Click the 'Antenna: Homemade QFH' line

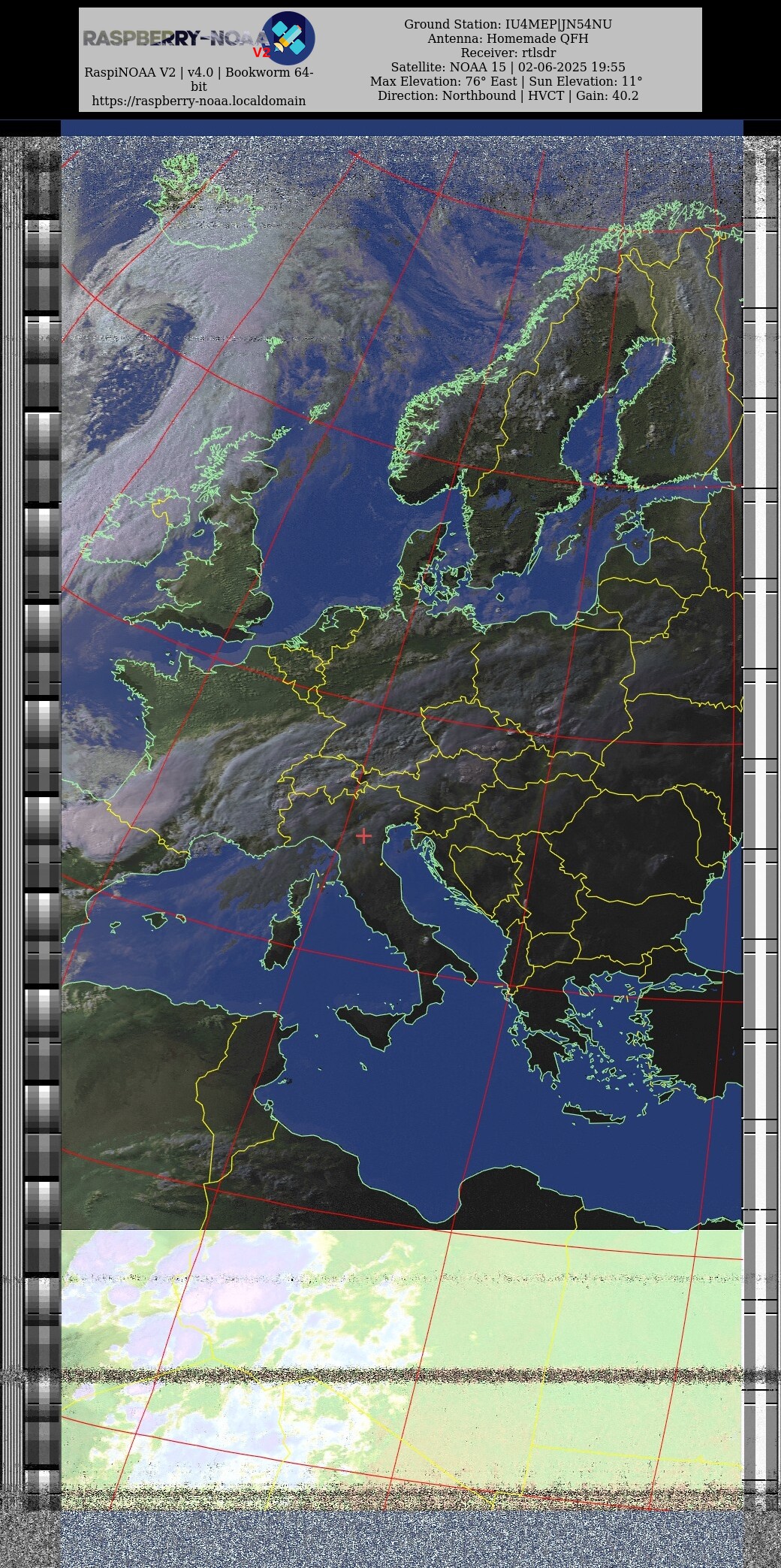[508, 38]
